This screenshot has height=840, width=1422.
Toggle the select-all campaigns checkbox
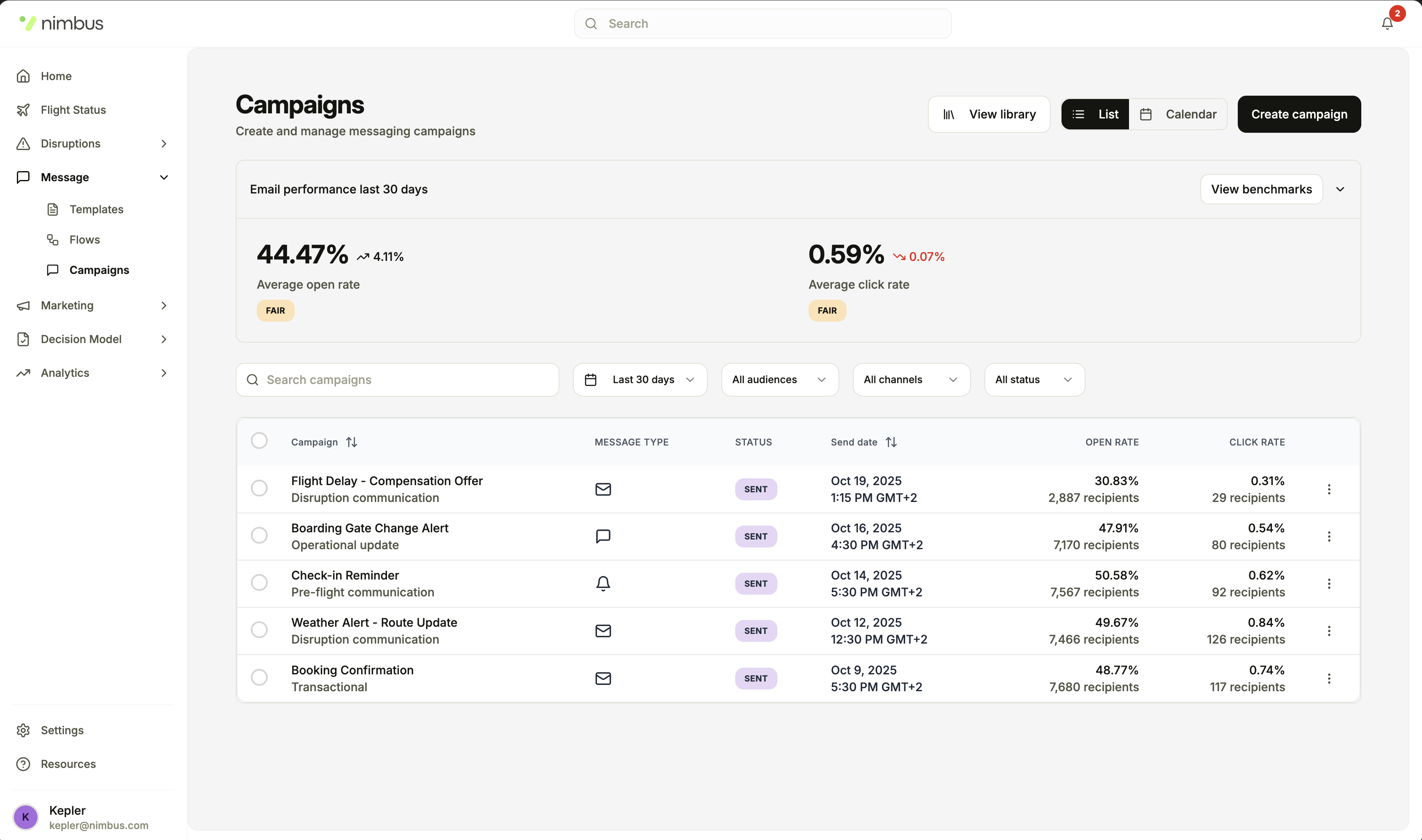pyautogui.click(x=259, y=440)
